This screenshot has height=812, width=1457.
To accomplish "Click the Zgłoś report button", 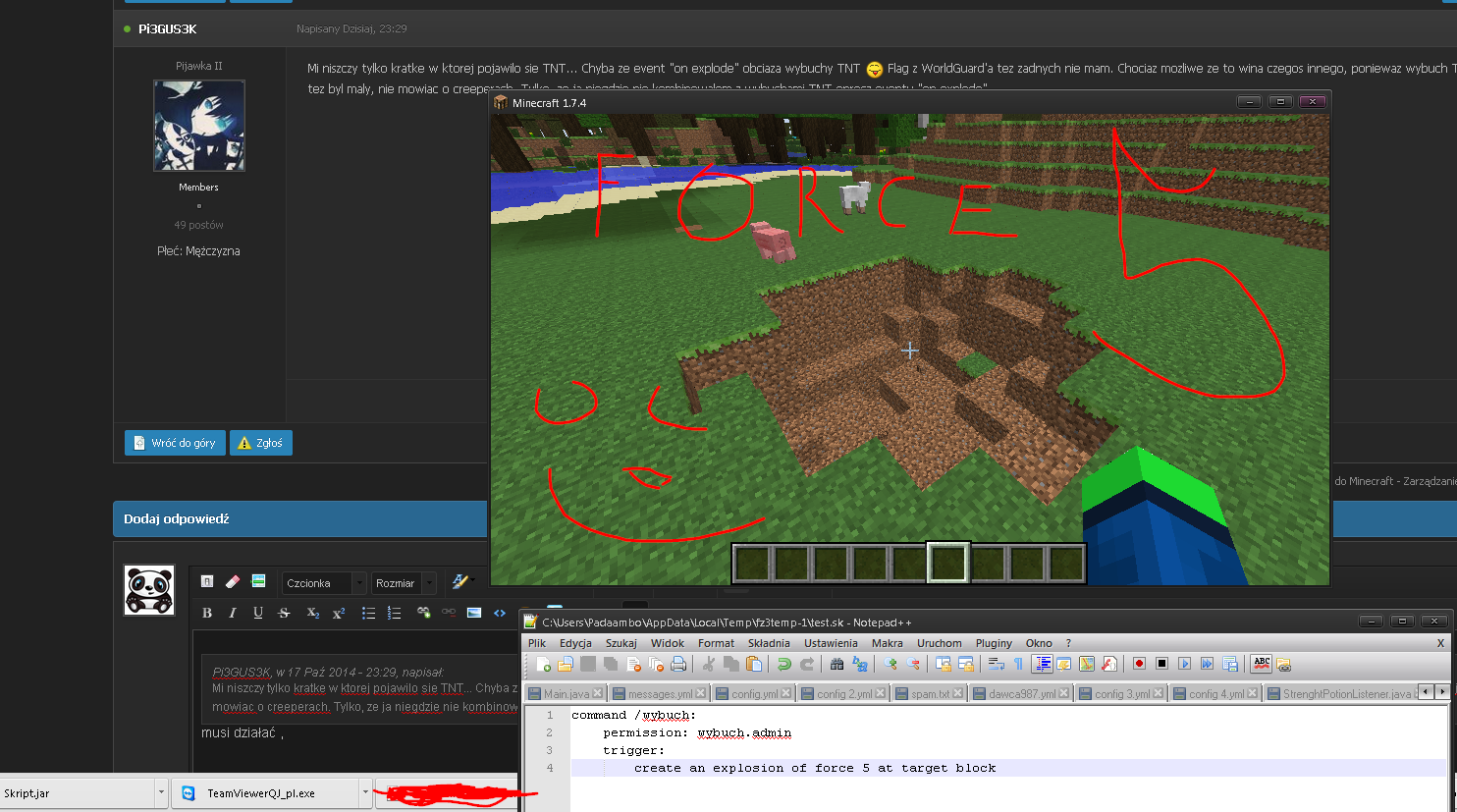I will point(260,443).
